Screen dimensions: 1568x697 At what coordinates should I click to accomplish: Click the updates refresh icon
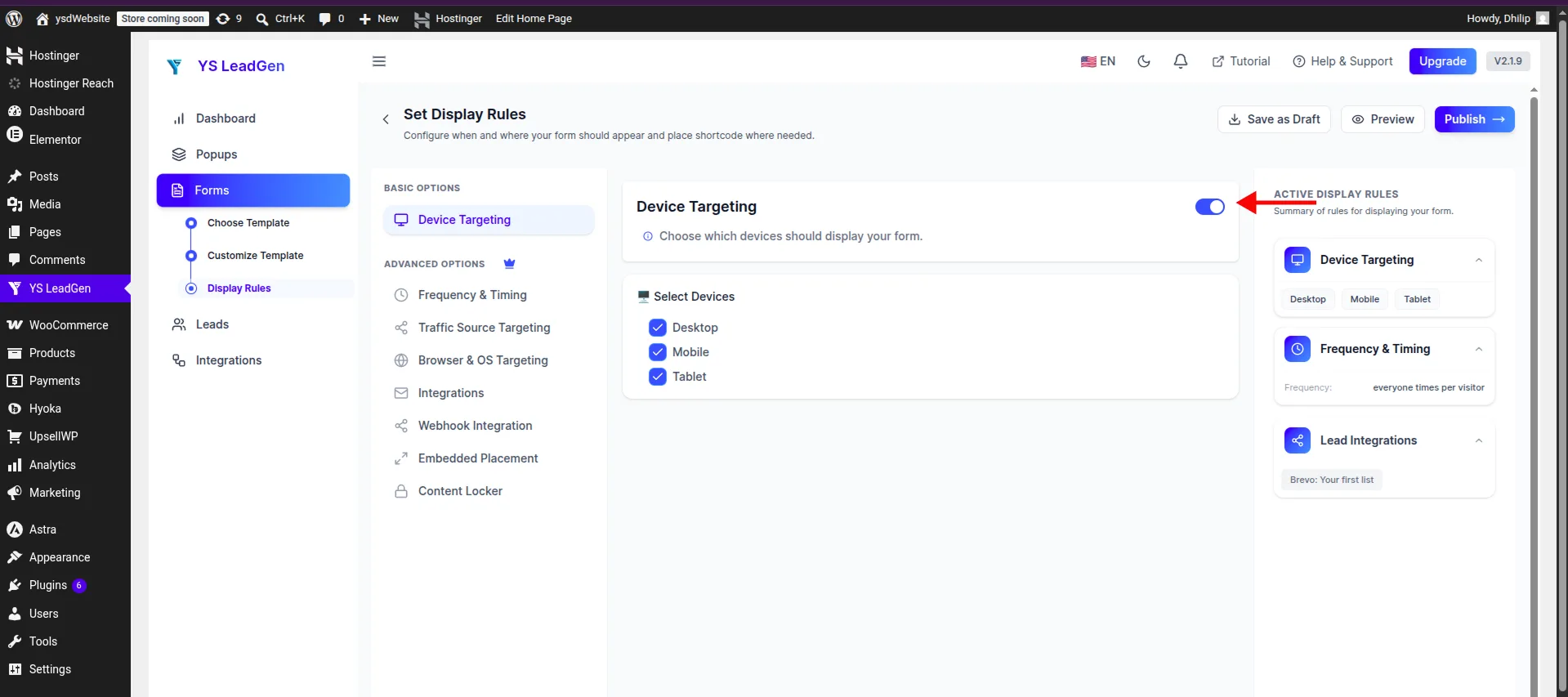(222, 18)
